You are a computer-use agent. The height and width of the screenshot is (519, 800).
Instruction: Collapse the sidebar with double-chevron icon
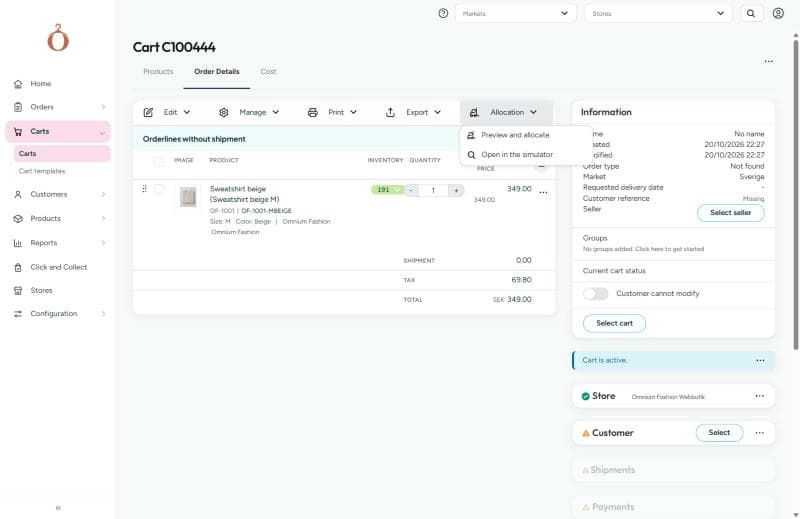[58, 508]
